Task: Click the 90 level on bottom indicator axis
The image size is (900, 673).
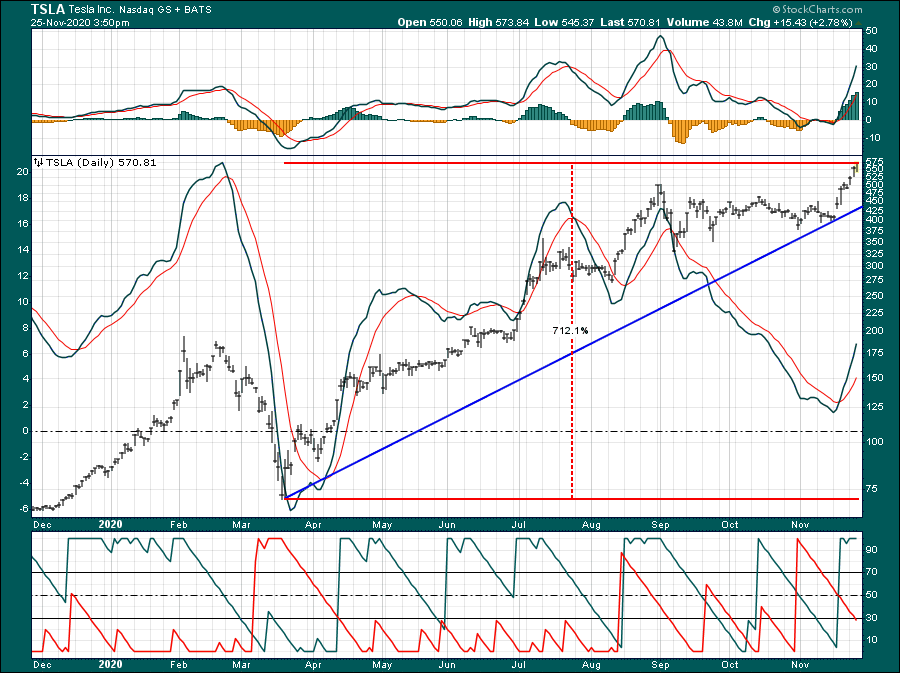Action: 872,550
